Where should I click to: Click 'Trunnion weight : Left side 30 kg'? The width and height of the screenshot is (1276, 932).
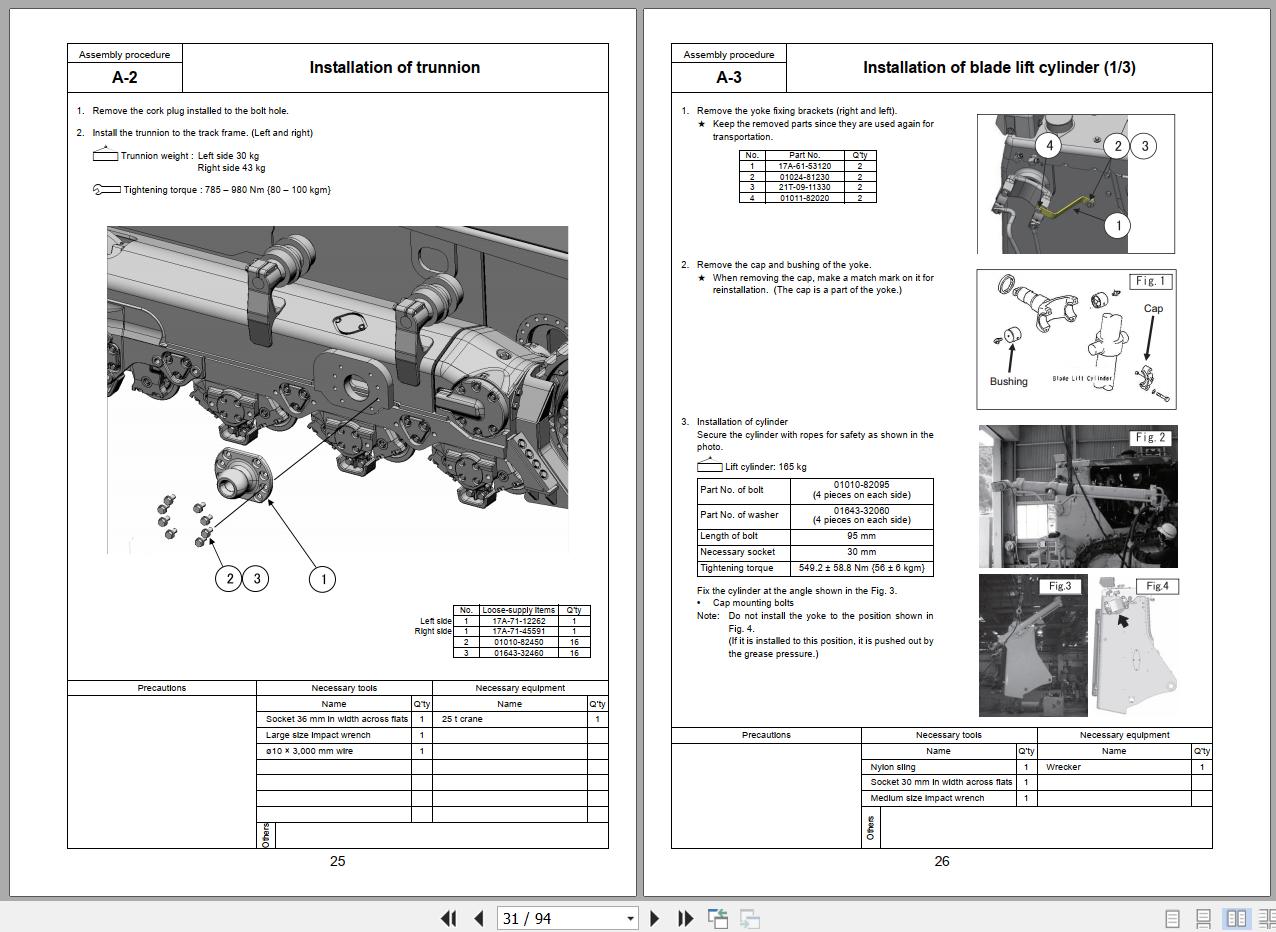pyautogui.click(x=190, y=156)
